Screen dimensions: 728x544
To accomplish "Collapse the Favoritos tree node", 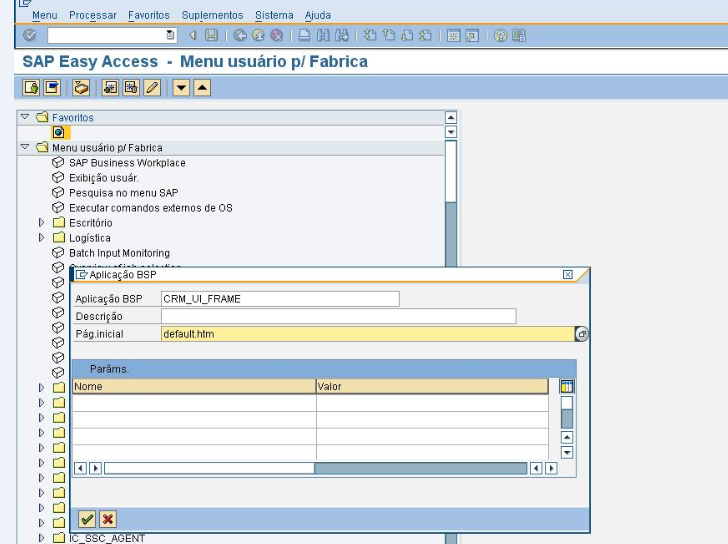I will pos(26,117).
